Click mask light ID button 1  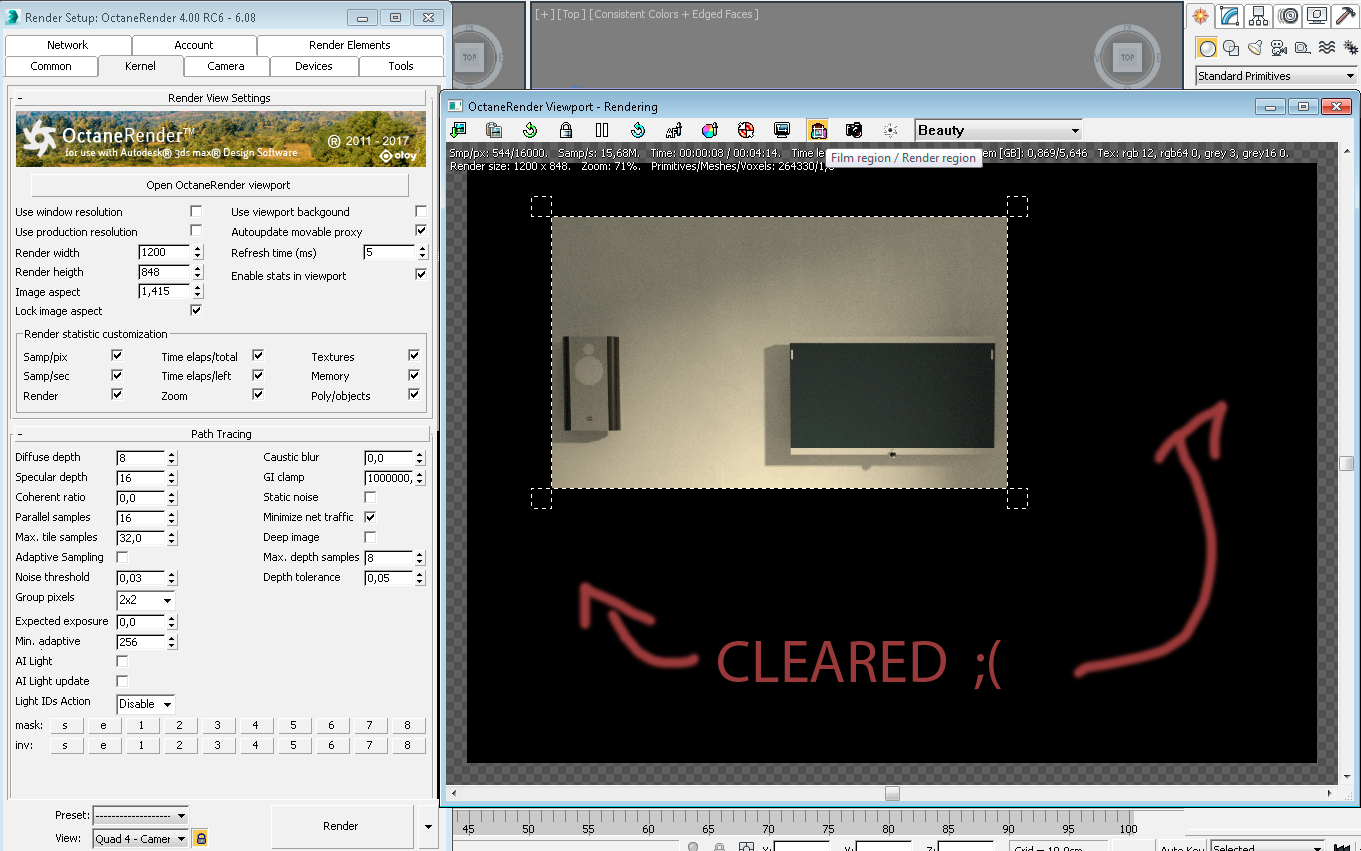pyautogui.click(x=142, y=725)
